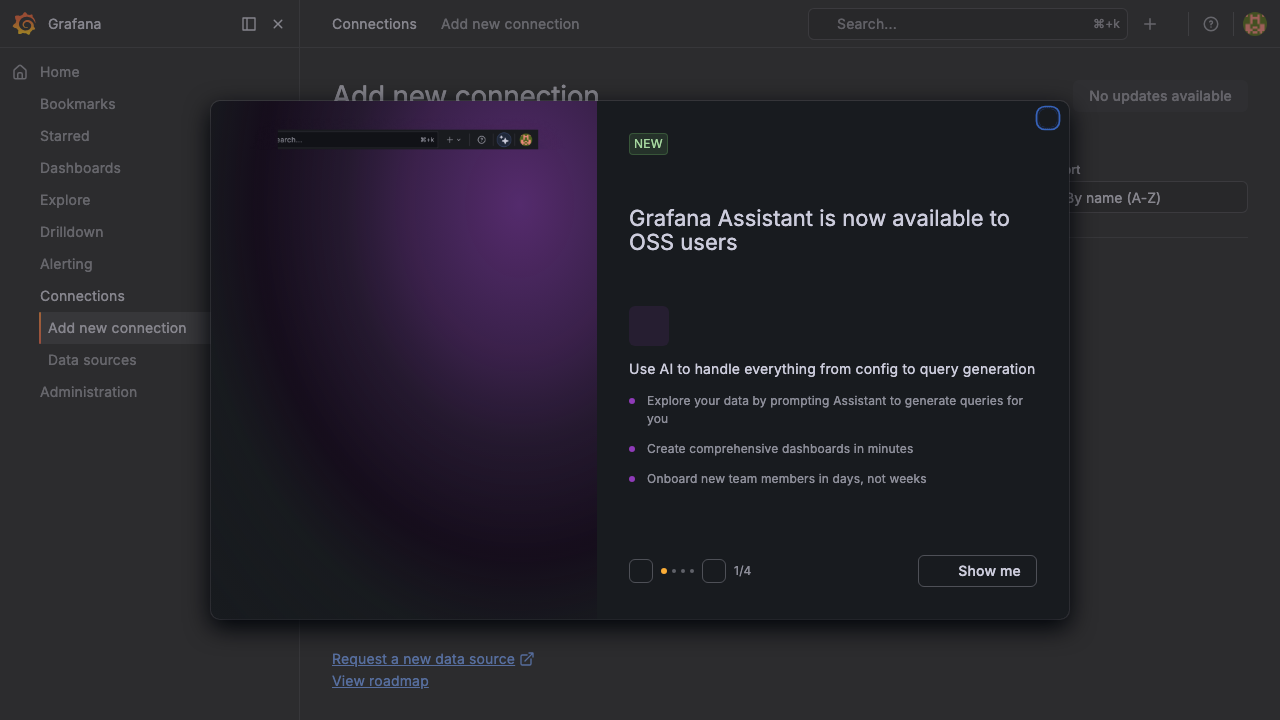Click the Show me button
Image resolution: width=1280 pixels, height=720 pixels.
(x=977, y=571)
